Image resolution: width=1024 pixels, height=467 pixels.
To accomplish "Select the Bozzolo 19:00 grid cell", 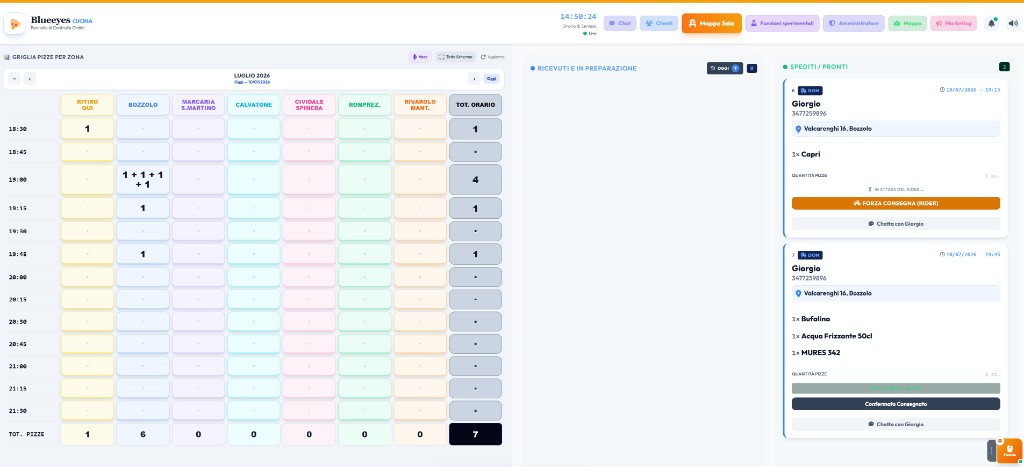I will (143, 180).
